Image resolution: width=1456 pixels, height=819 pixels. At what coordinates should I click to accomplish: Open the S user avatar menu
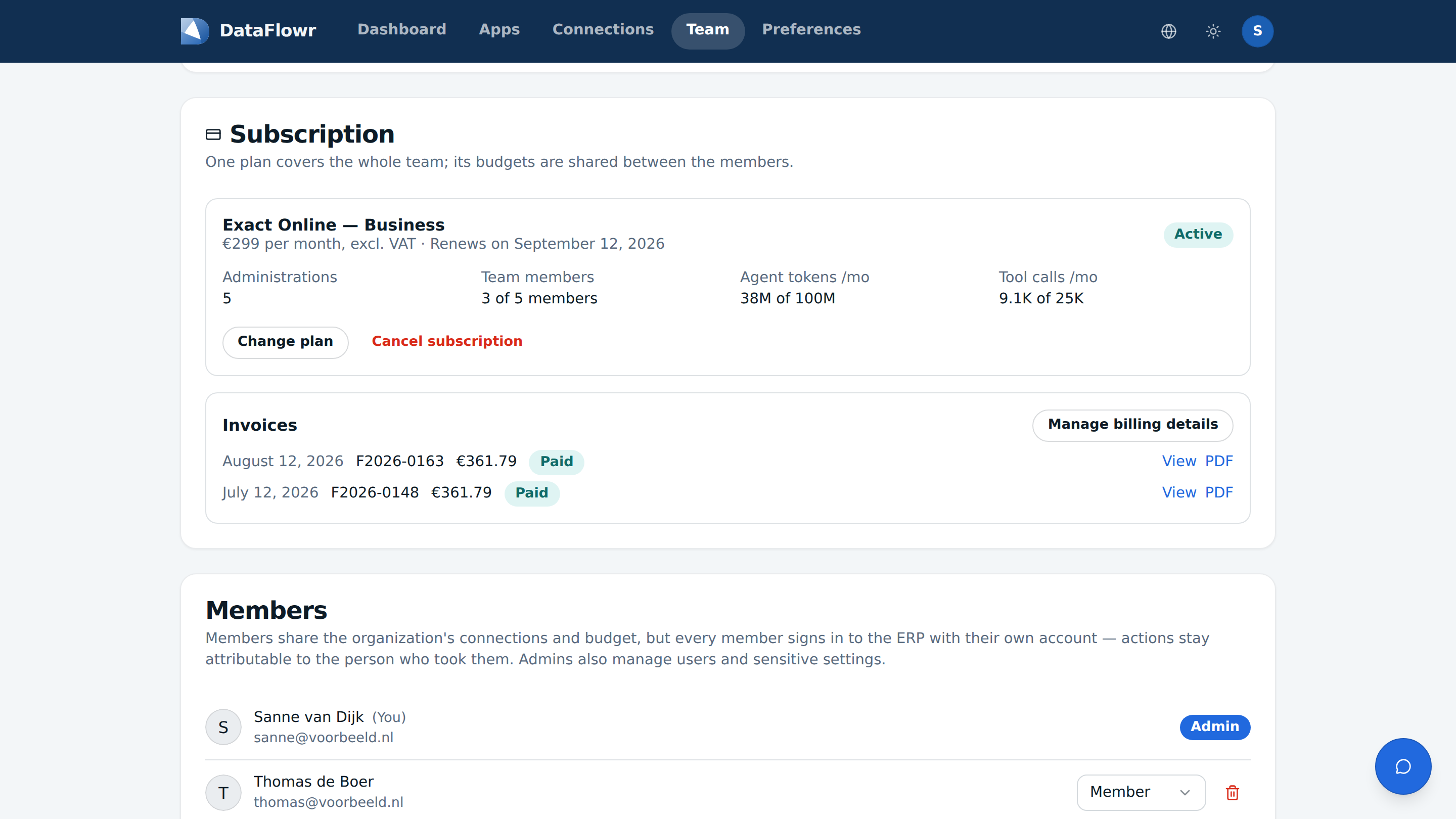point(1257,31)
